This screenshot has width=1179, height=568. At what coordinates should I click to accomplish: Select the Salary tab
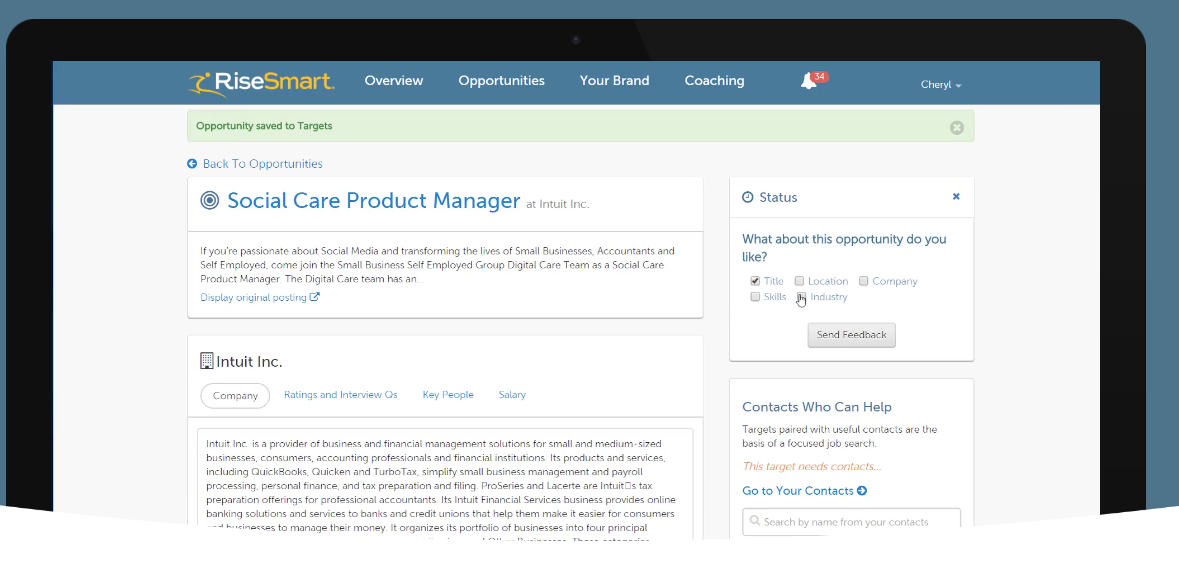point(512,395)
